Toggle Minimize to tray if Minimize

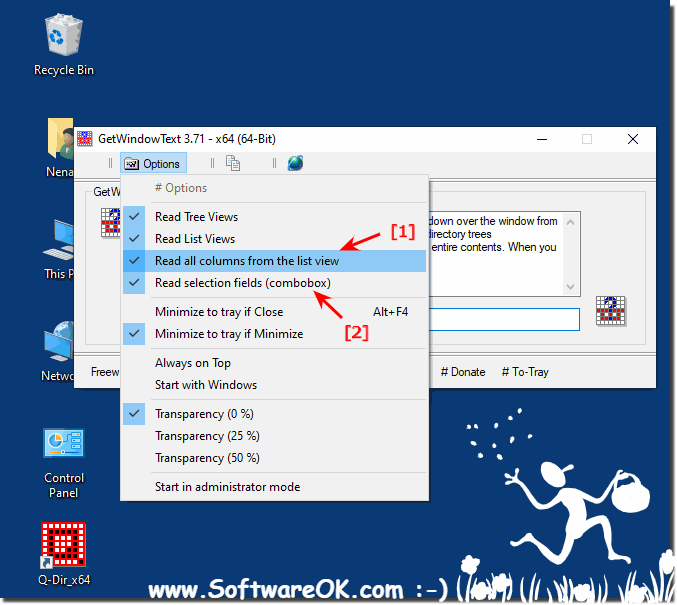[x=275, y=334]
